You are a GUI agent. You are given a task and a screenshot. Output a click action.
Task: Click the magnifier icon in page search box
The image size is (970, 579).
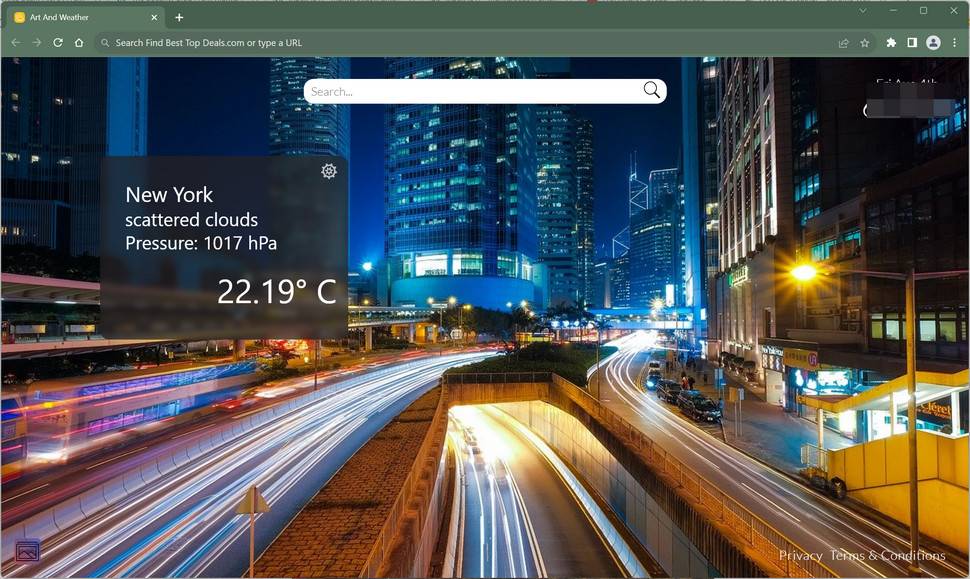click(651, 90)
